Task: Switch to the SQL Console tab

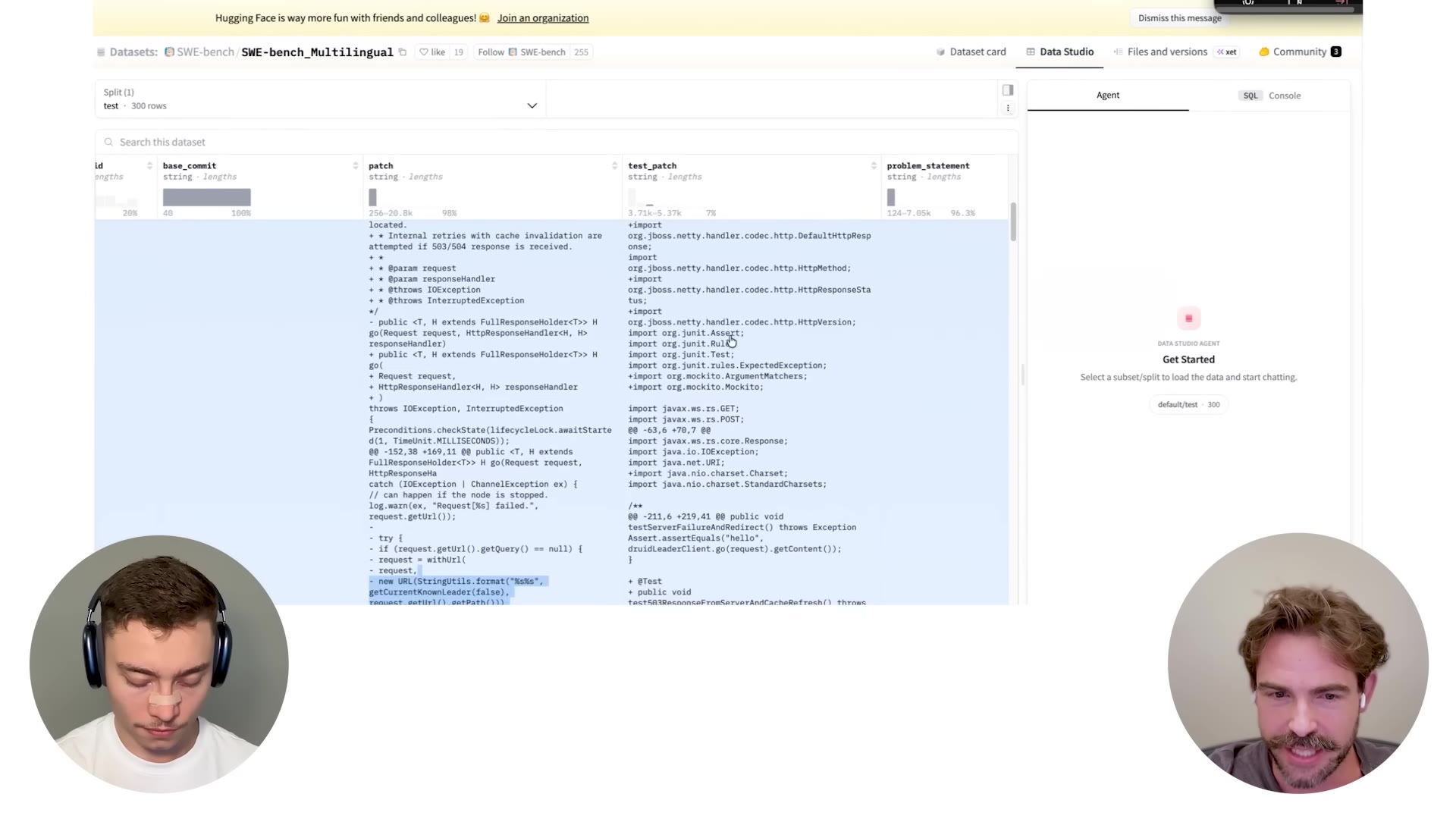Action: coord(1270,96)
